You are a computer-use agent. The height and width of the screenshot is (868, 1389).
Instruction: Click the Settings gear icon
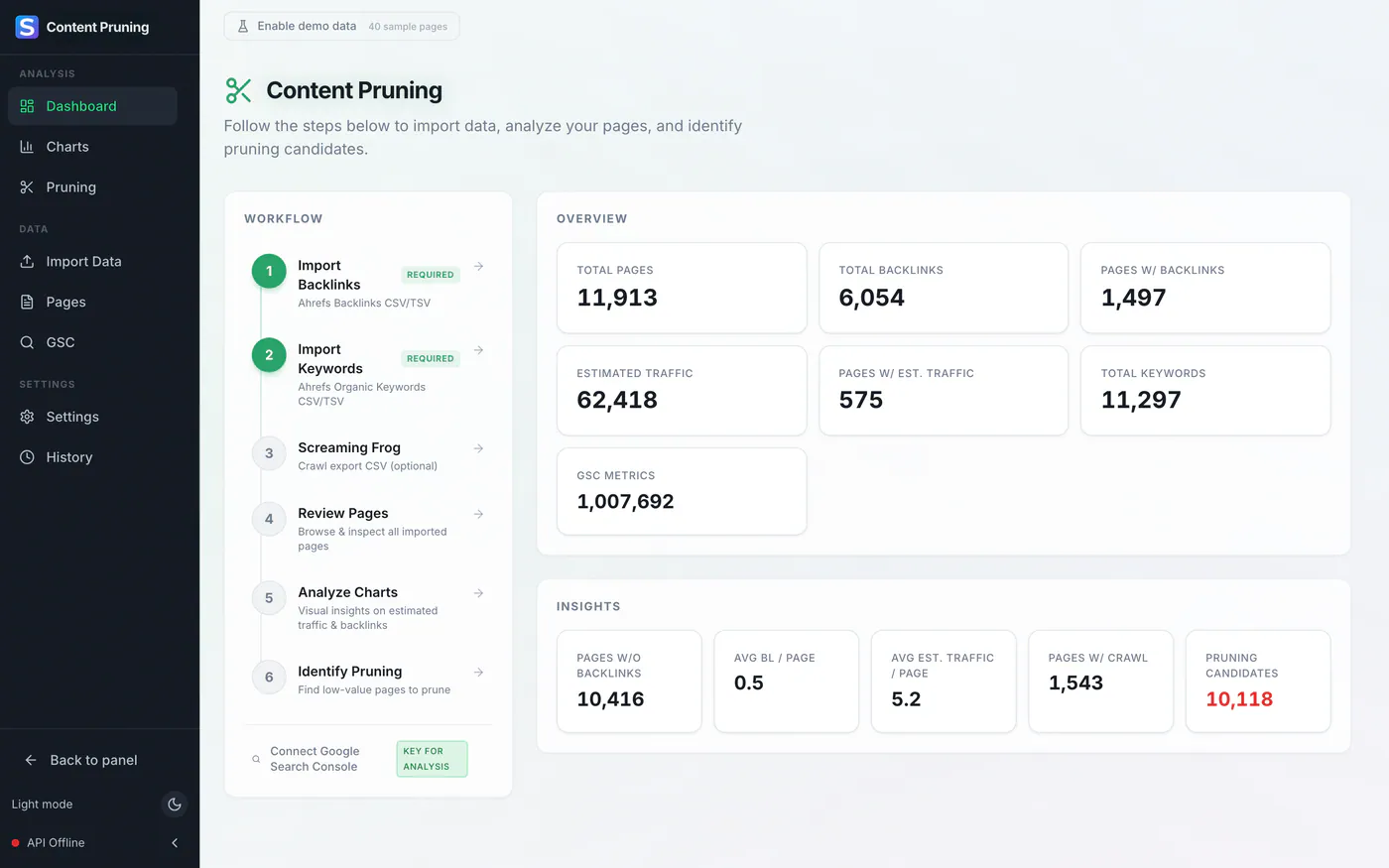pyautogui.click(x=27, y=417)
